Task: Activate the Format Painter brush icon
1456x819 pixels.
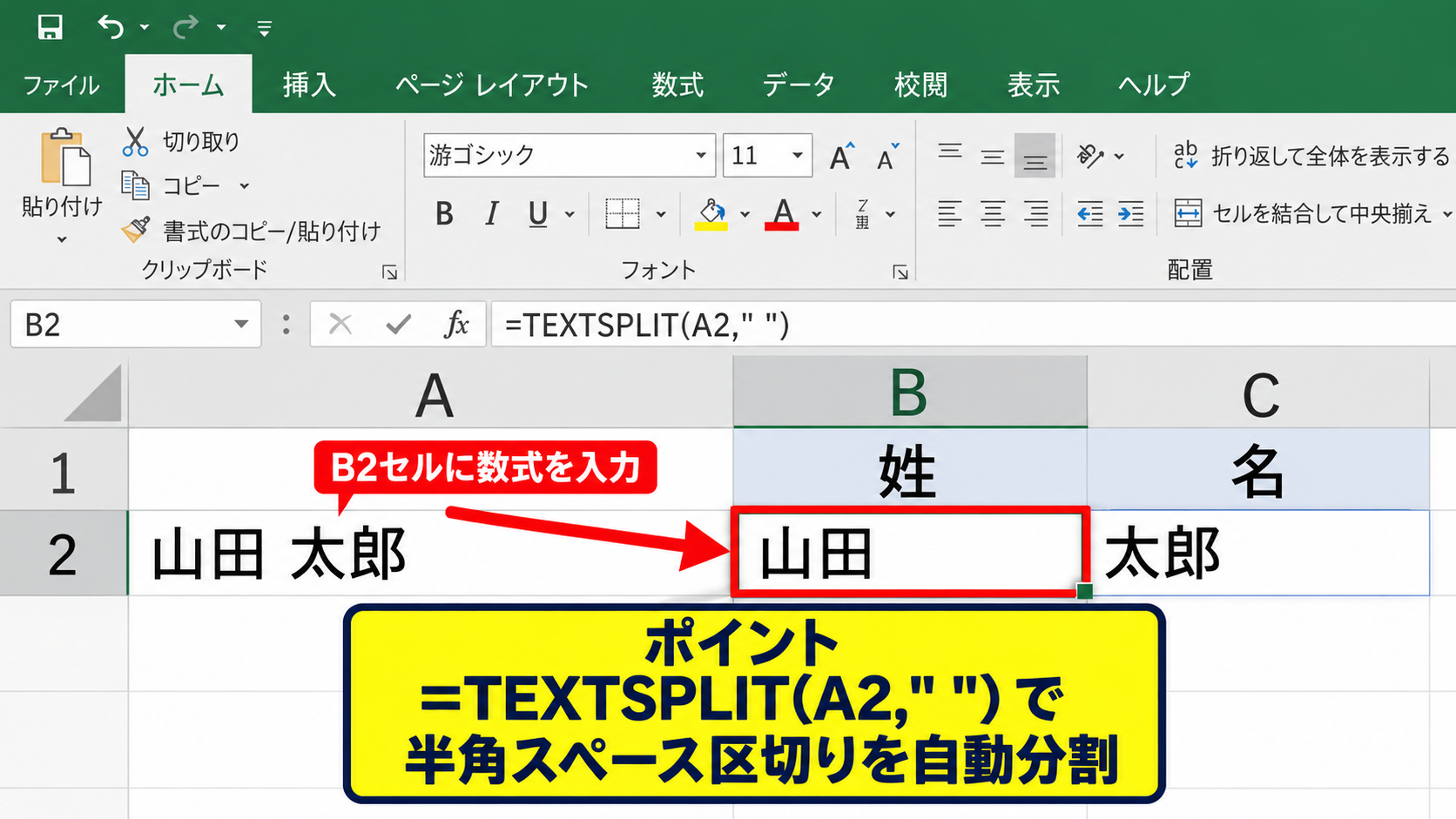Action: [x=135, y=230]
